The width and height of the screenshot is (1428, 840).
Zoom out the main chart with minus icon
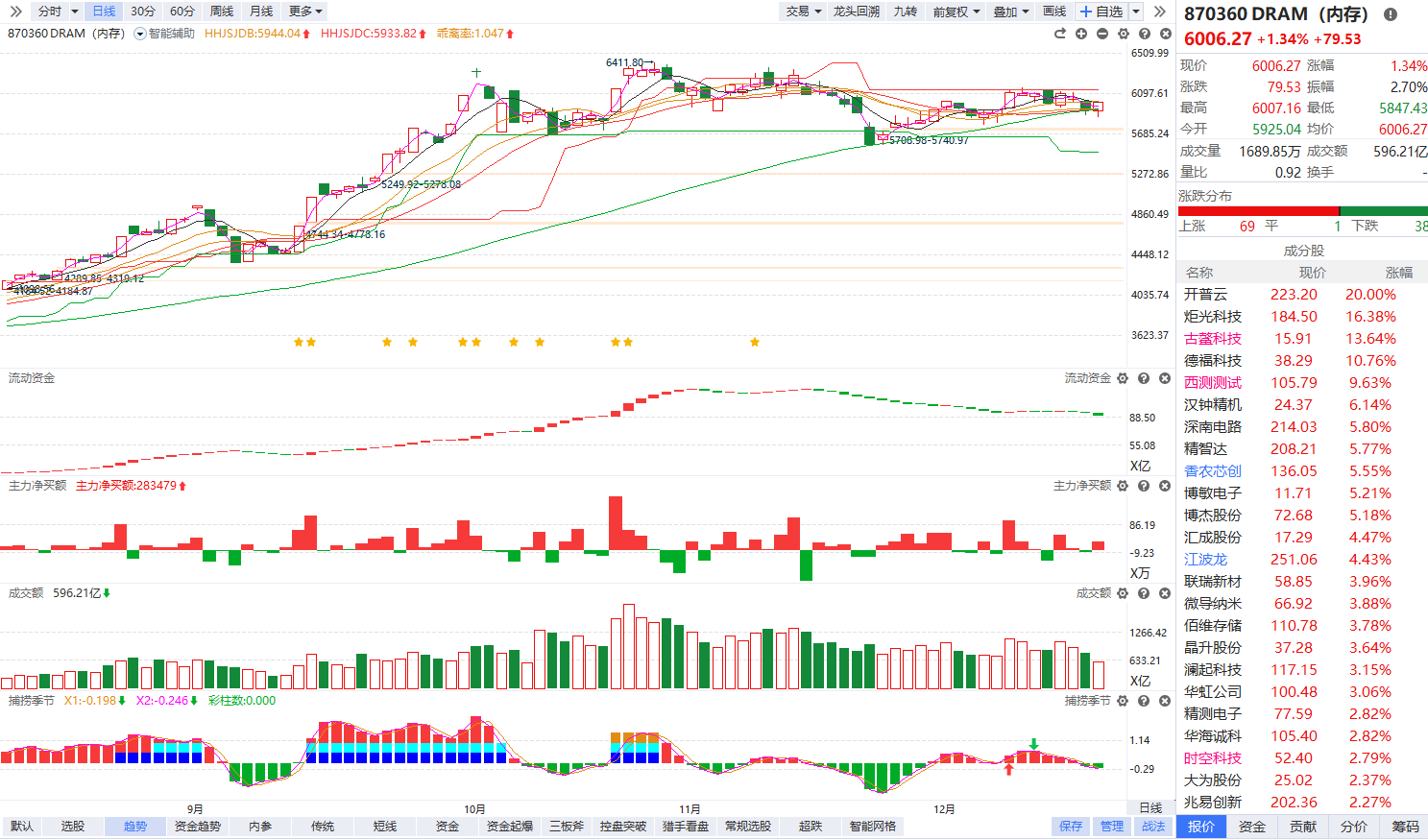(x=1102, y=34)
